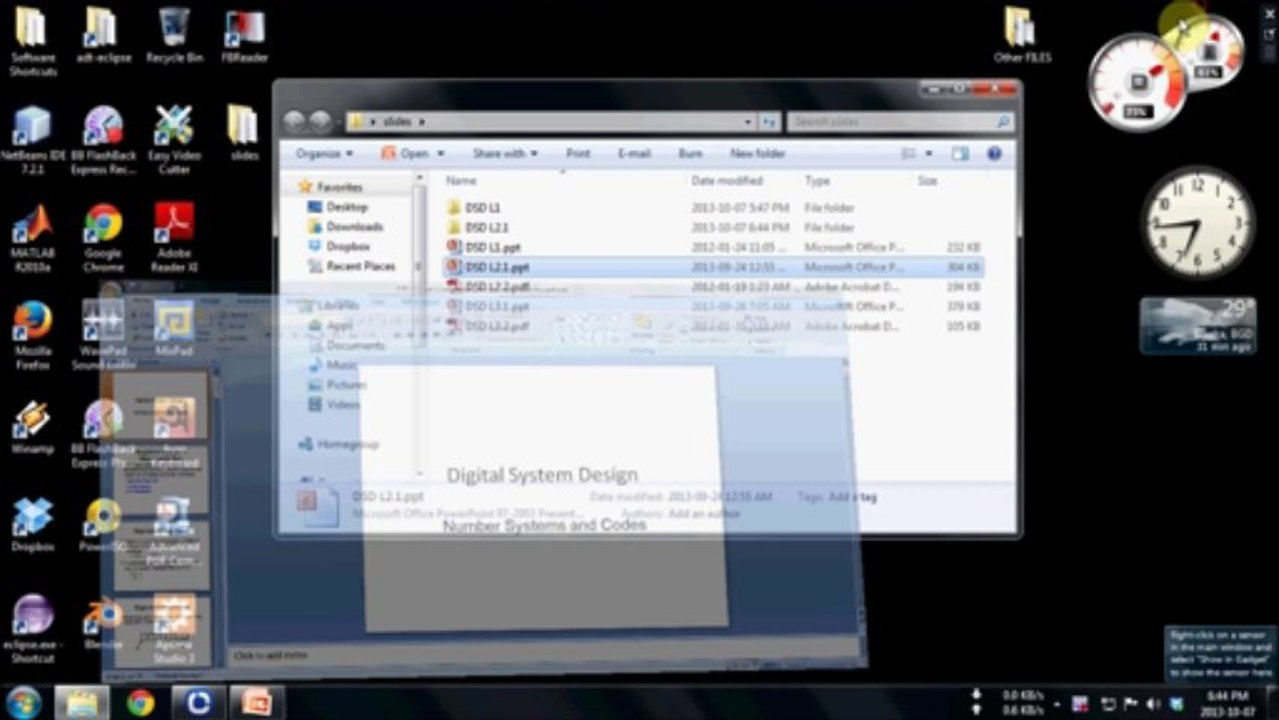1279x720 pixels.
Task: Launch Easy Video Cutter shortcut
Action: [174, 139]
